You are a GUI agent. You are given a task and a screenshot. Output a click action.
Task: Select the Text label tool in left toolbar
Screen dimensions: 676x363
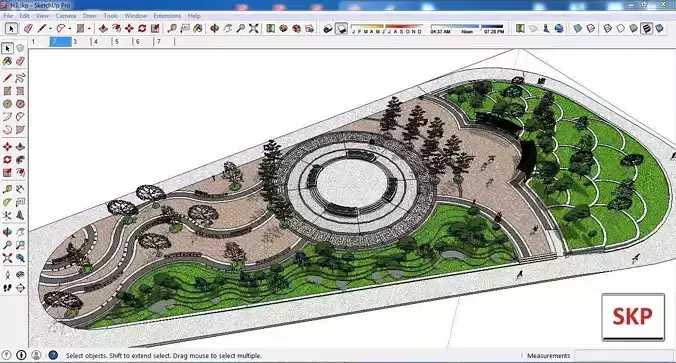tap(20, 202)
